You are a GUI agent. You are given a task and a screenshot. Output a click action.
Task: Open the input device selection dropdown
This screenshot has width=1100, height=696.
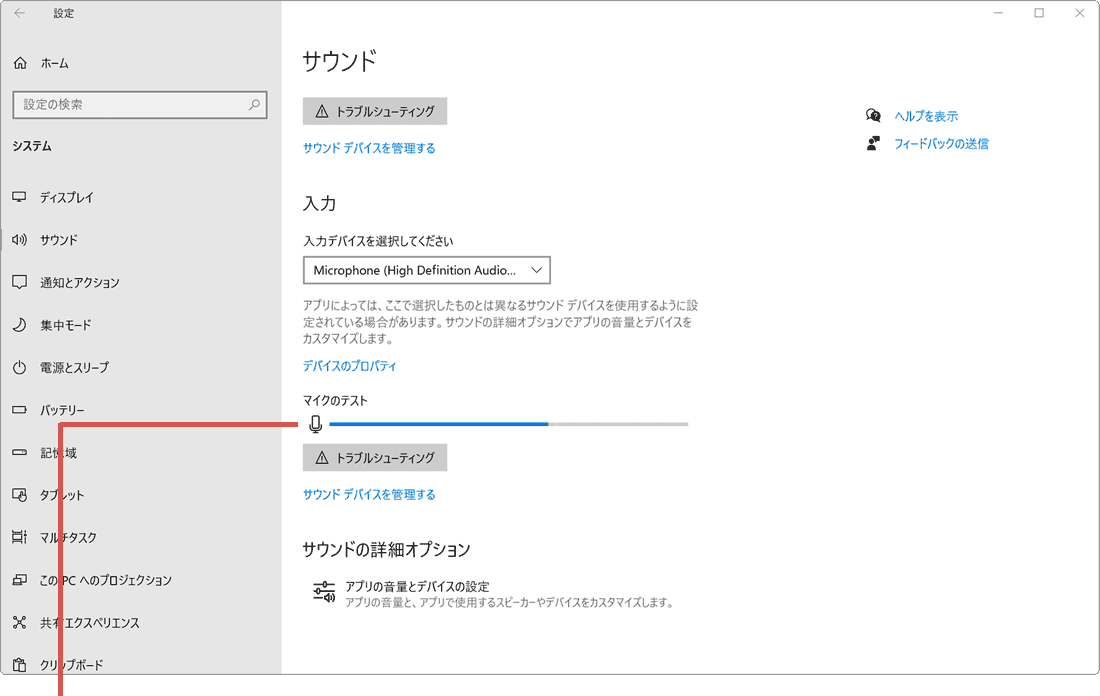click(428, 270)
